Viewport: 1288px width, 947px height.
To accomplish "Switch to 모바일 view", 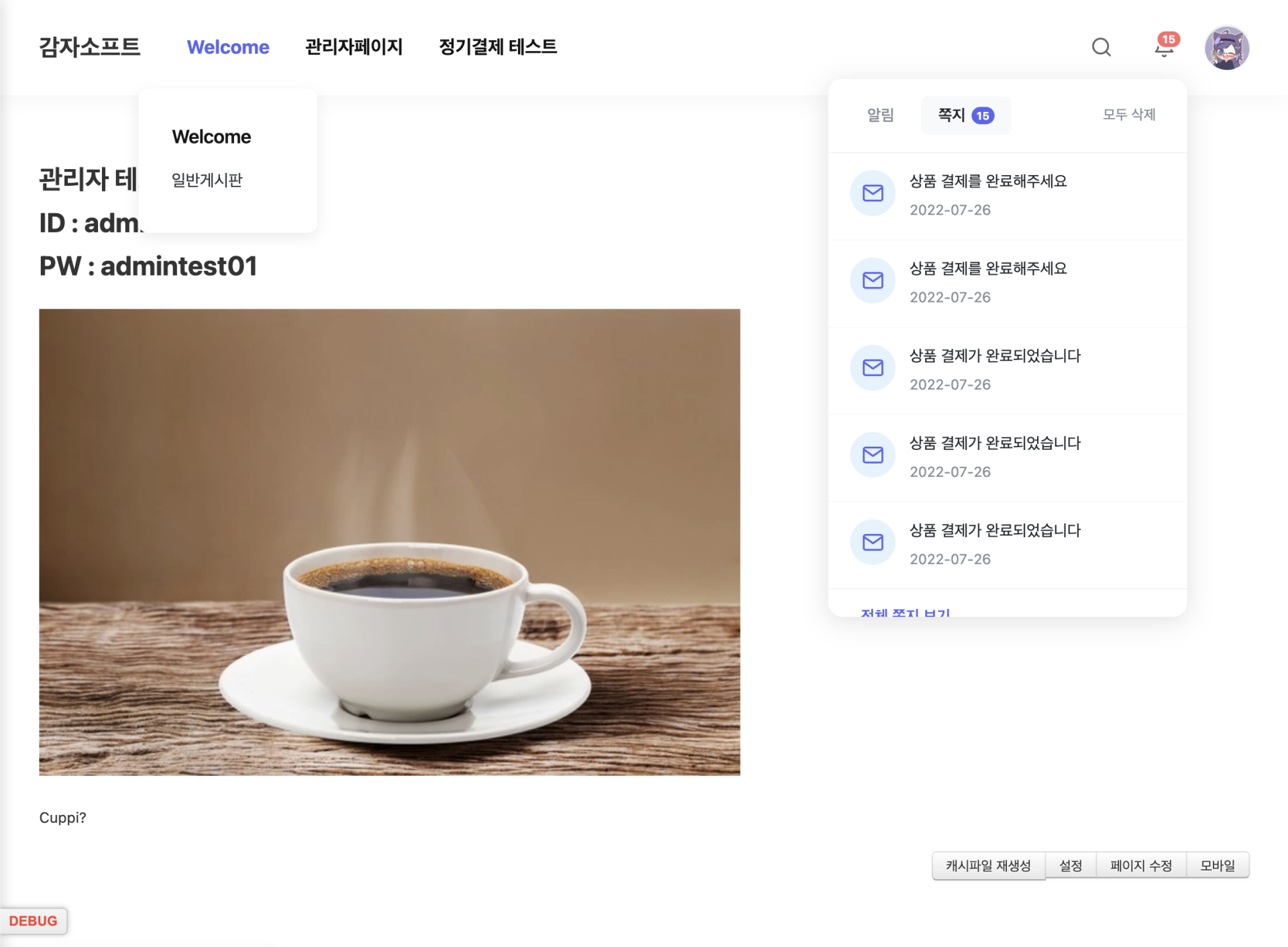I will point(1218,865).
